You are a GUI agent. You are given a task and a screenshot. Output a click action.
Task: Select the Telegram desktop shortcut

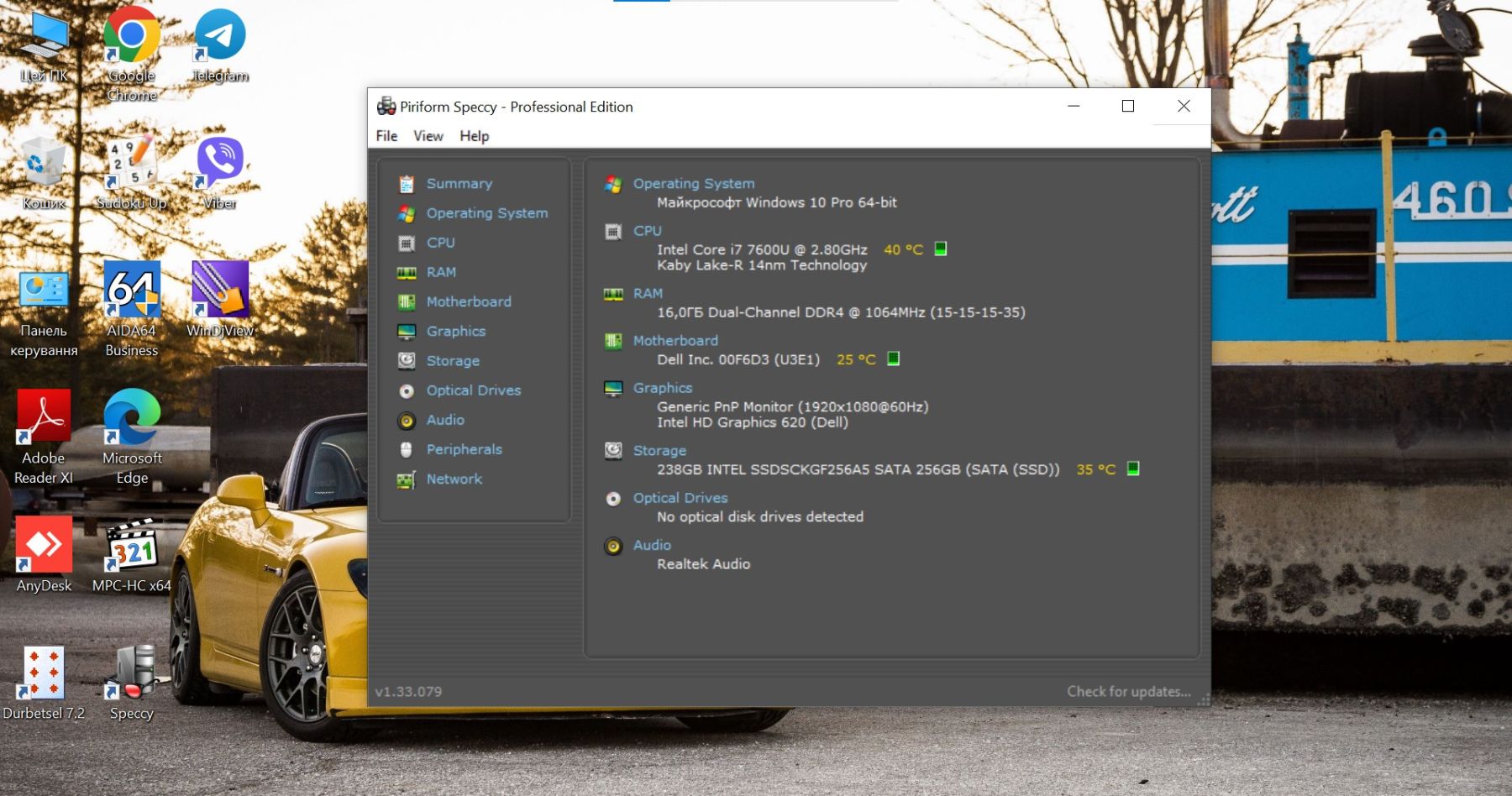tap(220, 46)
